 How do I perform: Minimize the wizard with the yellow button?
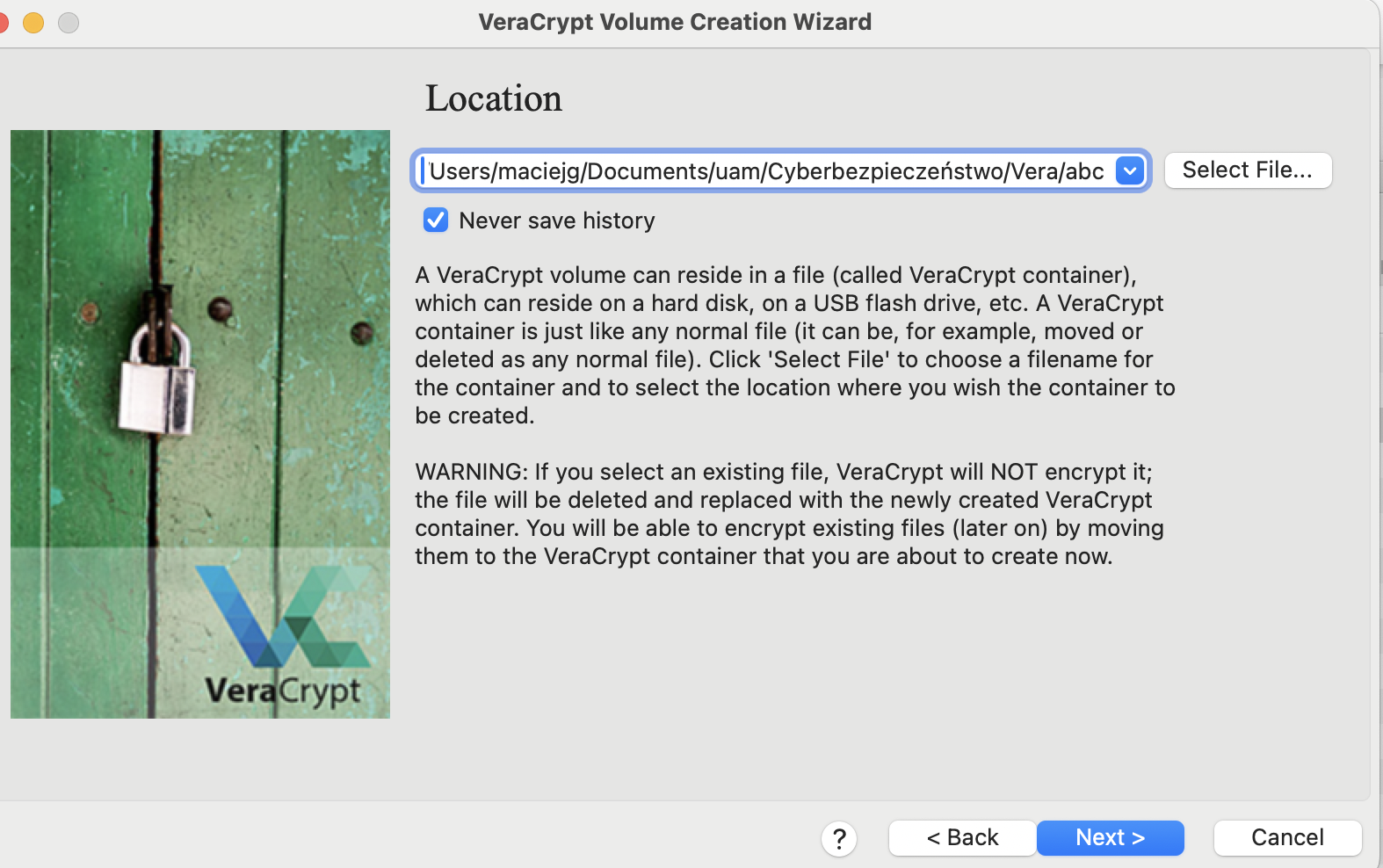click(33, 23)
